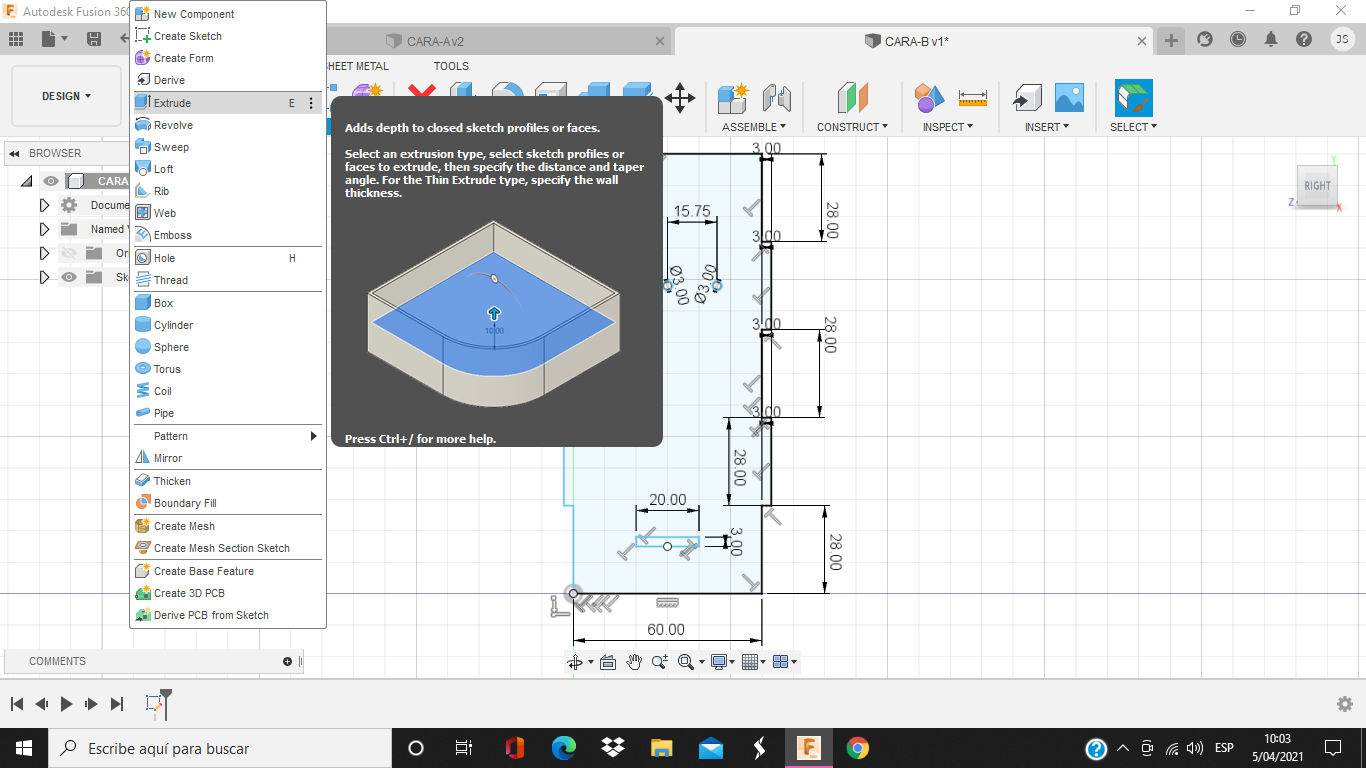Click the Interference shapes icon in Inspect
This screenshot has width=1366, height=768.
tap(929, 98)
